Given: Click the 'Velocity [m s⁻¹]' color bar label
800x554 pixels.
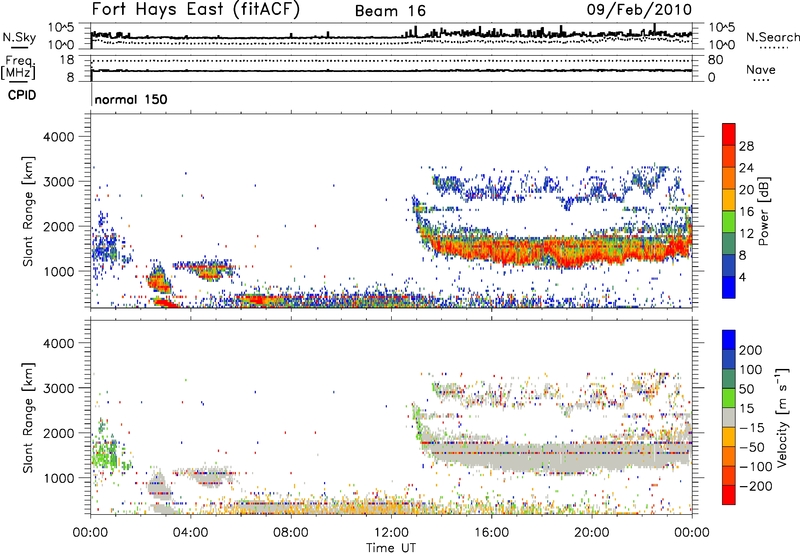Looking at the screenshot, I should [782, 417].
